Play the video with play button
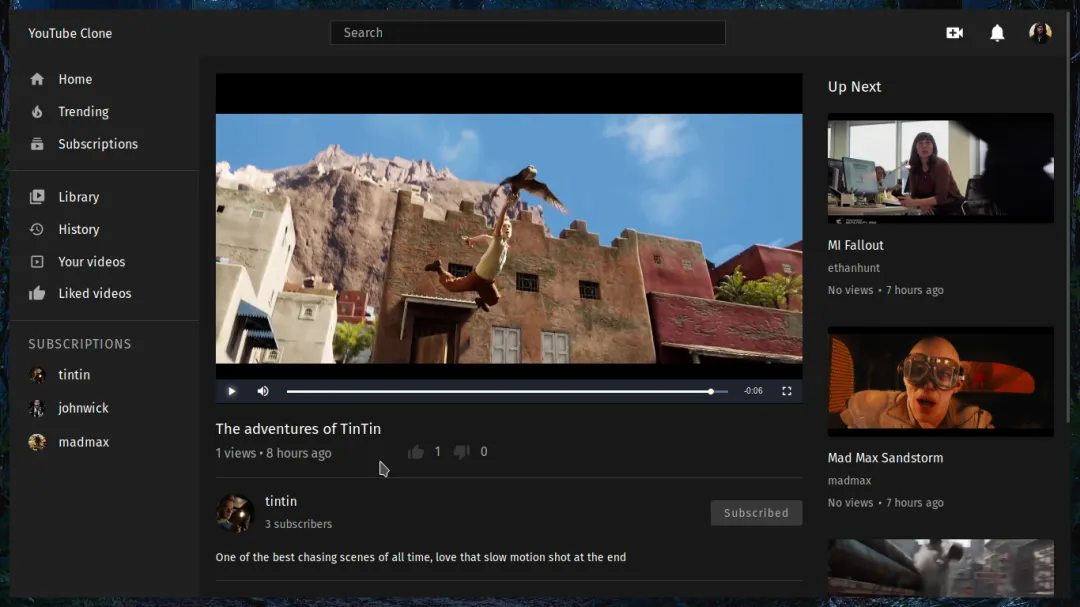 tap(231, 391)
